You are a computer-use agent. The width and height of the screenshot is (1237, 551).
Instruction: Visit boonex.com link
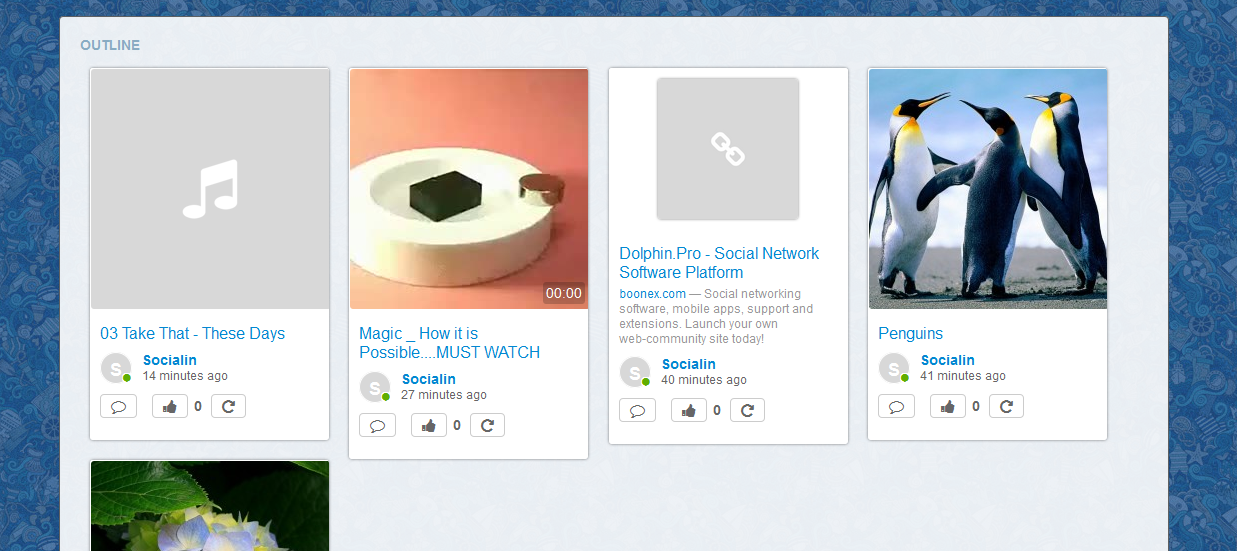(x=653, y=294)
